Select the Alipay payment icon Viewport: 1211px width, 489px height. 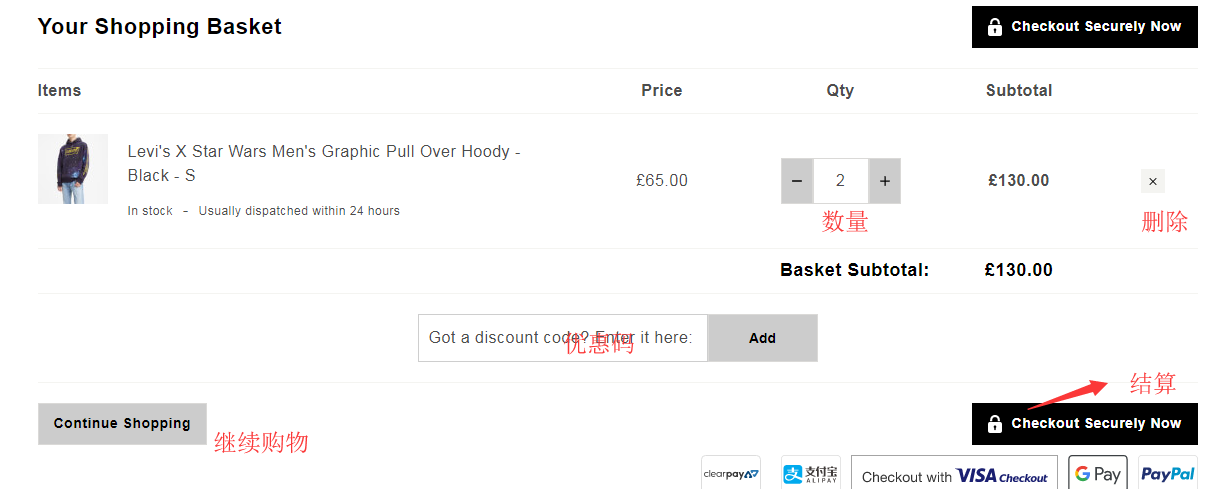pos(811,473)
